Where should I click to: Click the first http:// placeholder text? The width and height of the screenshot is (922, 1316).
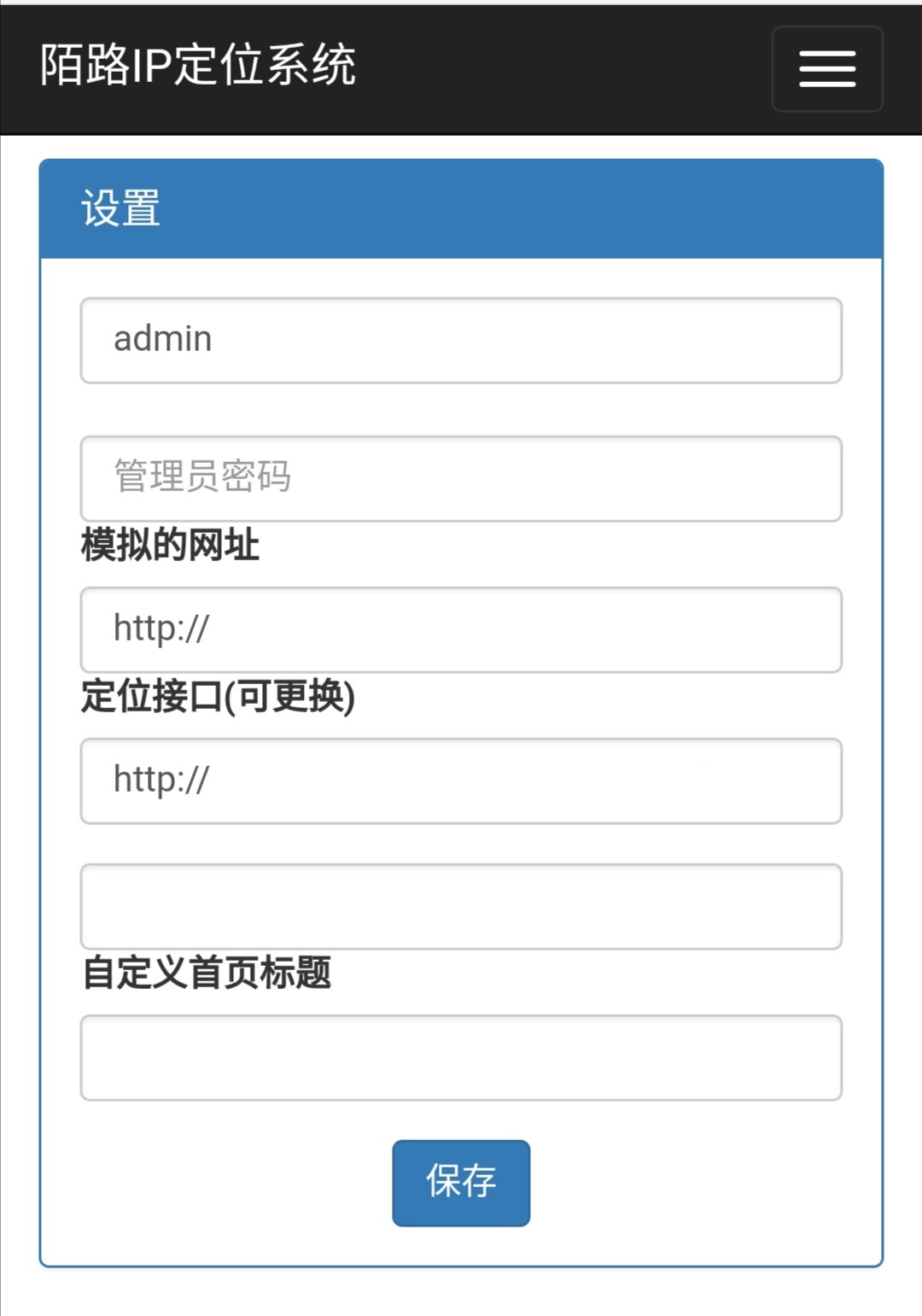click(161, 629)
